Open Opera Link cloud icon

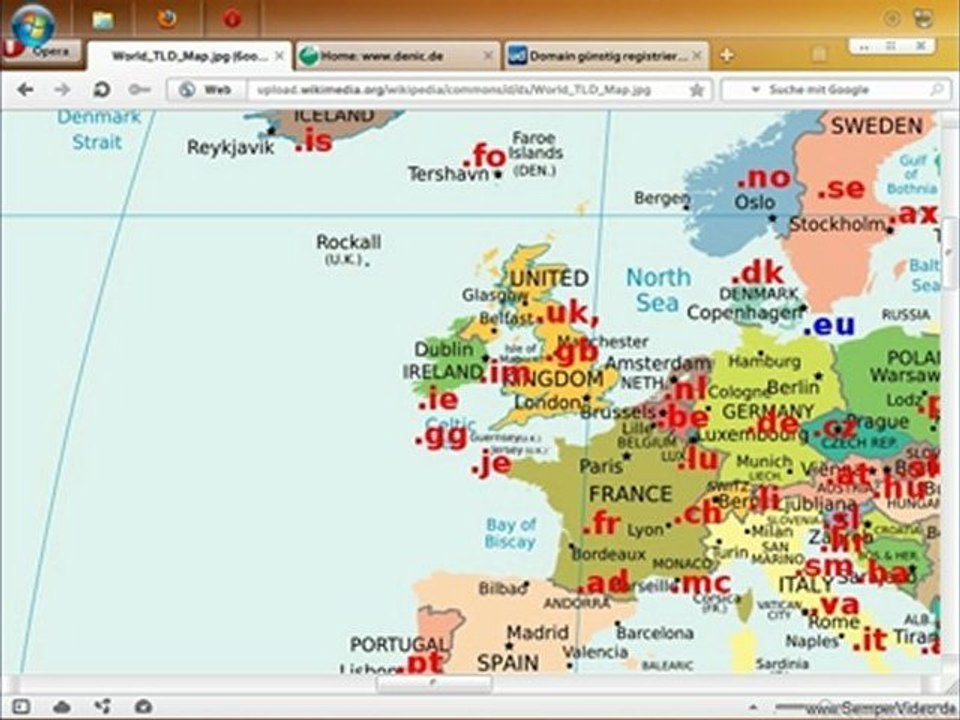pos(61,707)
